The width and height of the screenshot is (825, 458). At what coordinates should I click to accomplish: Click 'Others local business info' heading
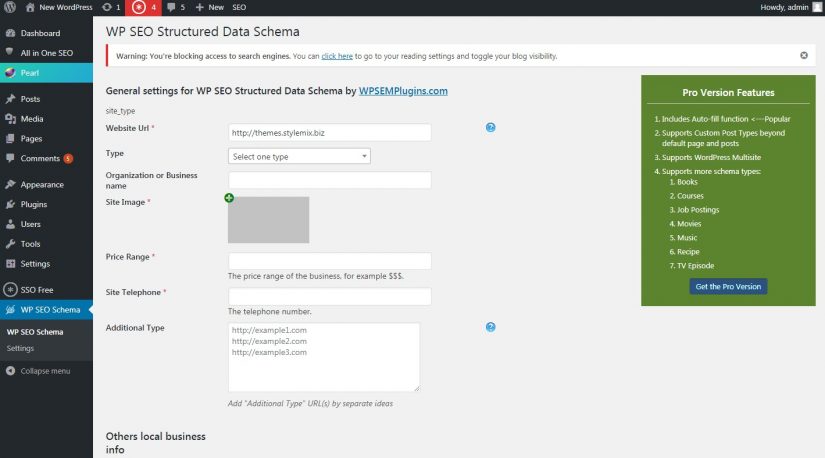point(156,443)
